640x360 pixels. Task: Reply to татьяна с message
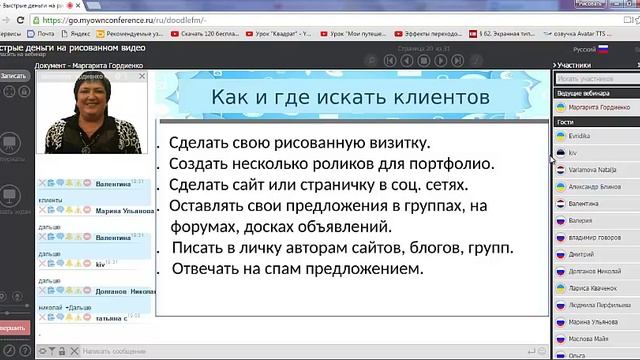pyautogui.click(x=60, y=317)
